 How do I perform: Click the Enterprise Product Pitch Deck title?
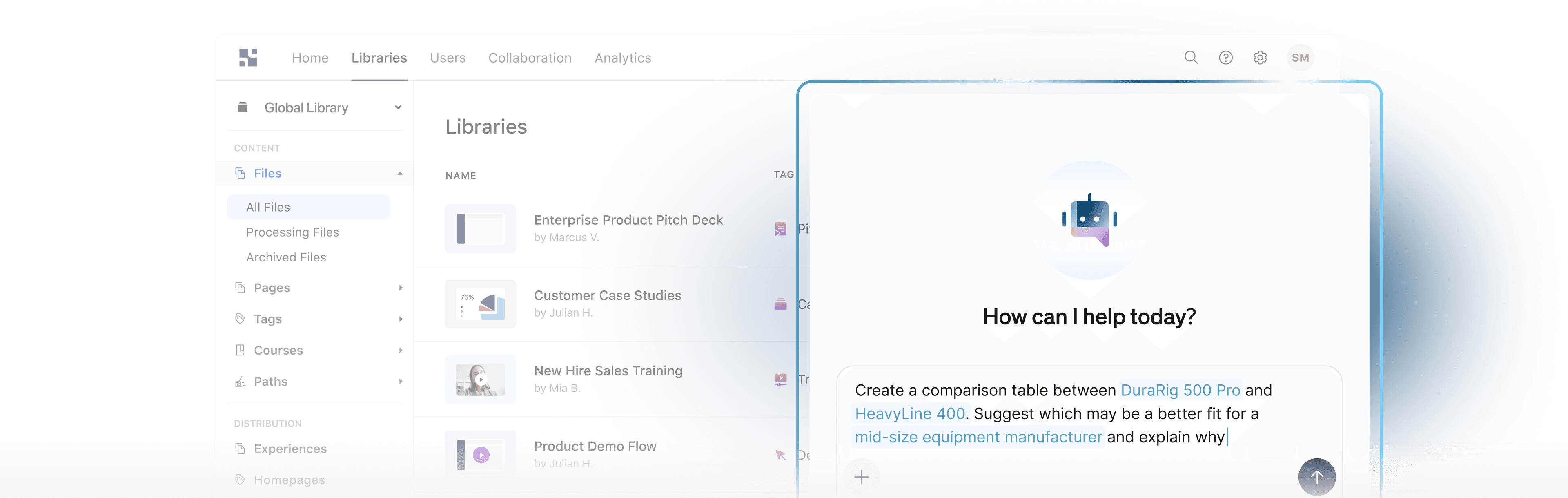[628, 220]
